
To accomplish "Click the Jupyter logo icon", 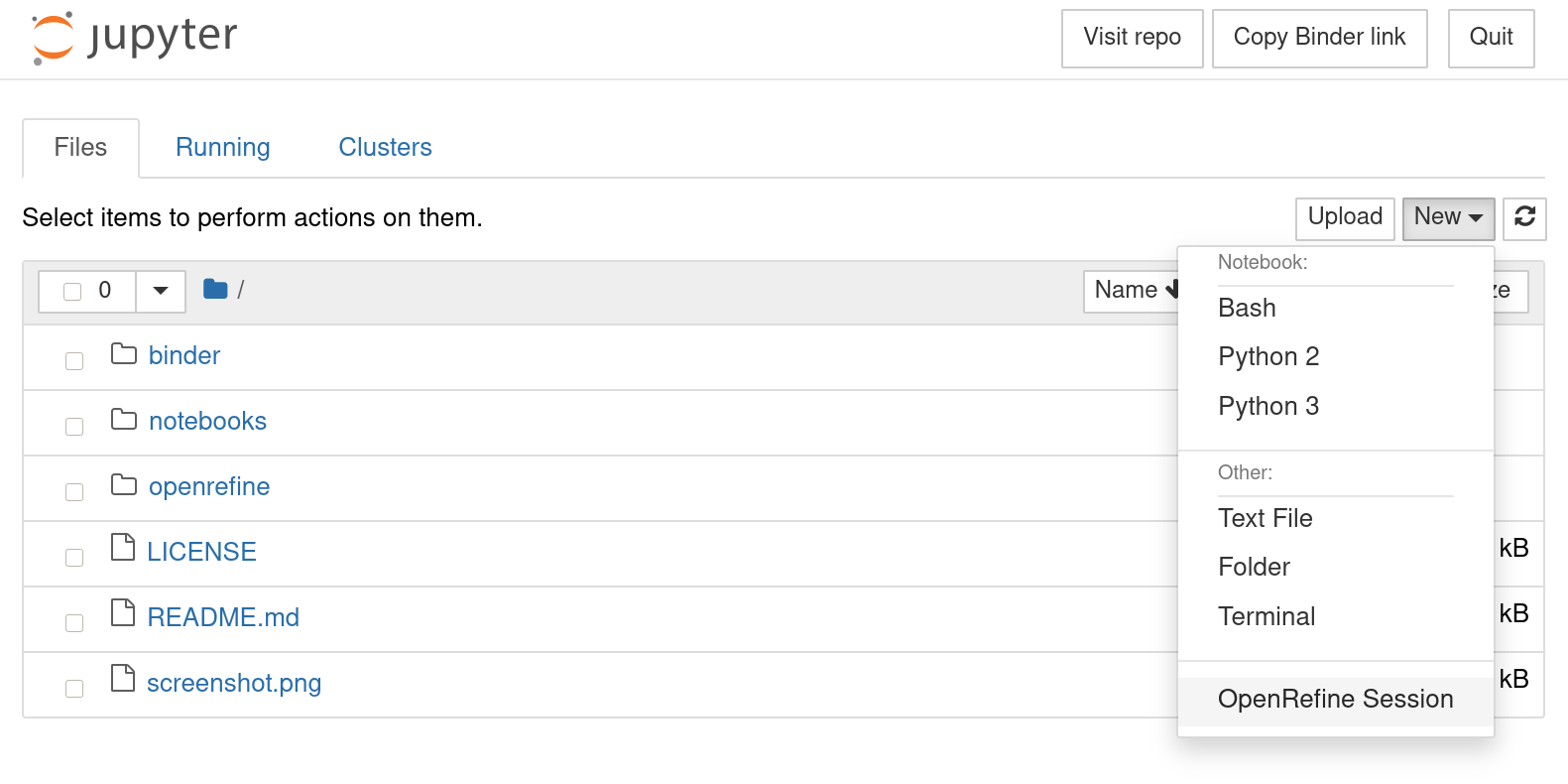I will (x=53, y=38).
